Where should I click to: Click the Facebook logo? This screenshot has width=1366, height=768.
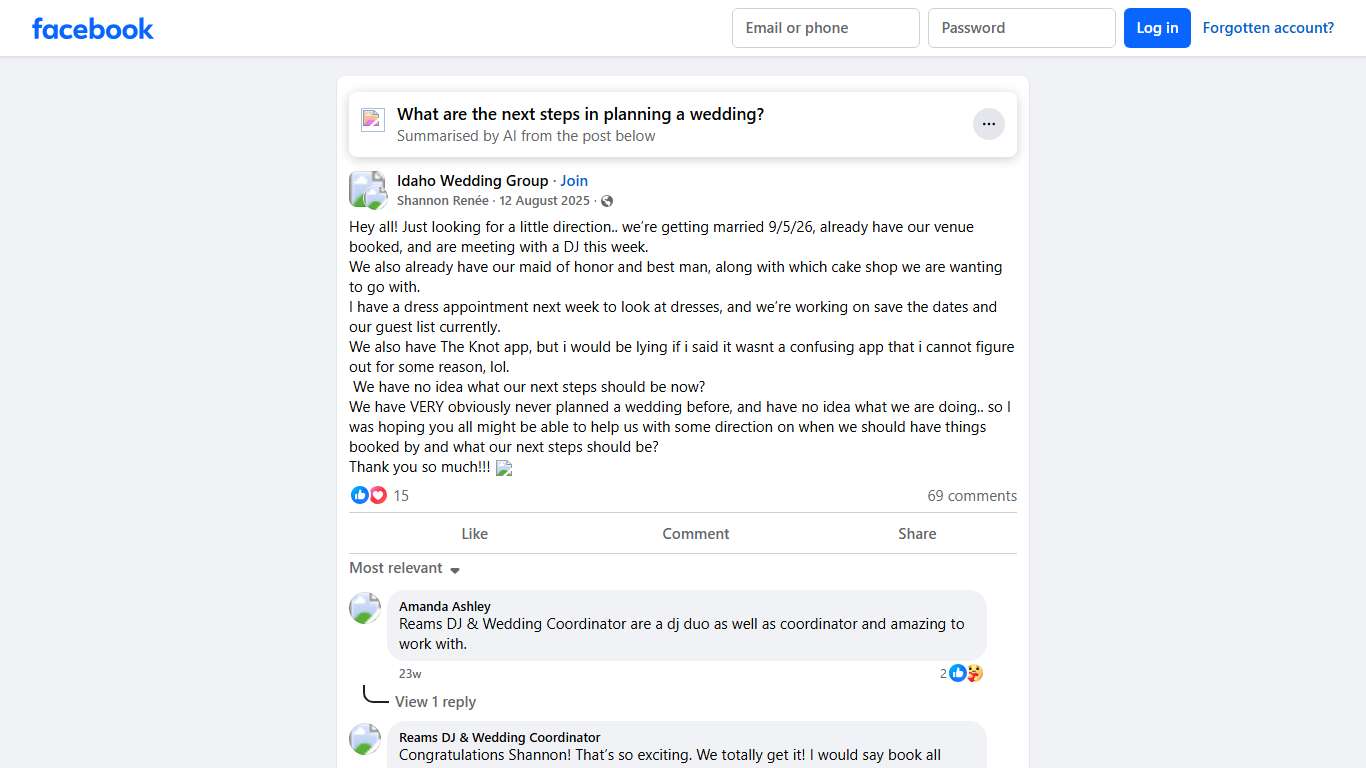tap(93, 28)
